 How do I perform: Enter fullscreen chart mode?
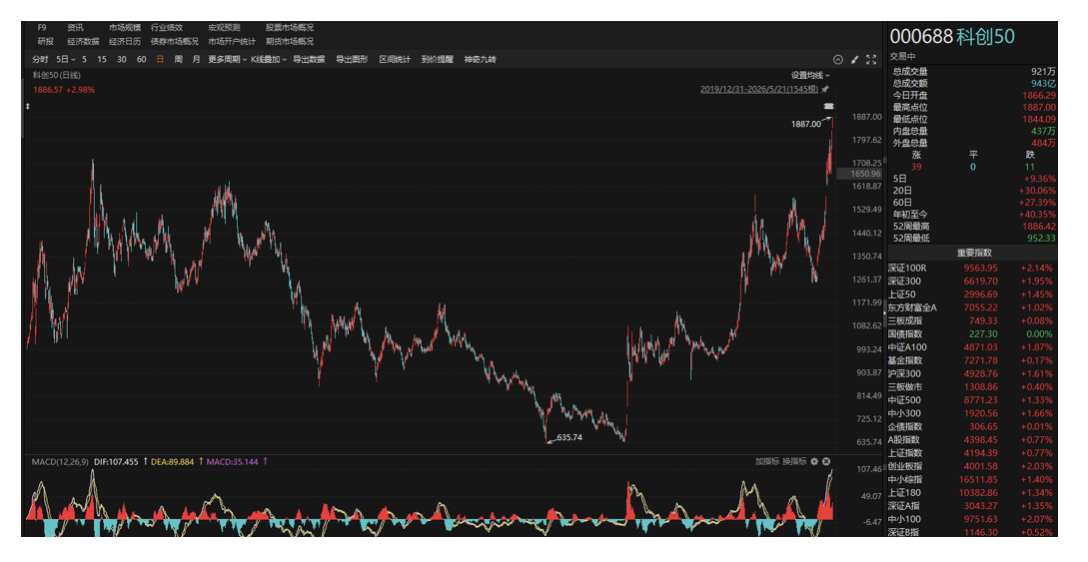872,60
